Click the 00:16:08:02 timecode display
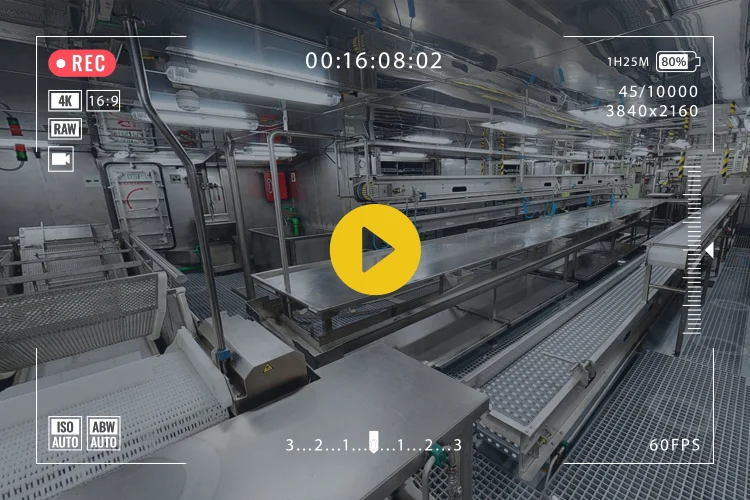This screenshot has height=500, width=750. tap(374, 61)
